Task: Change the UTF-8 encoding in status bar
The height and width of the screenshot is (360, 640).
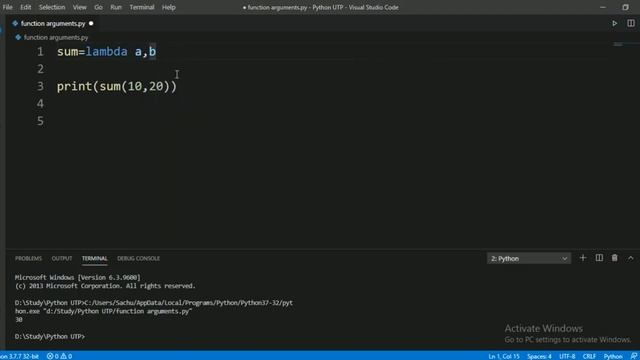Action: (567, 356)
